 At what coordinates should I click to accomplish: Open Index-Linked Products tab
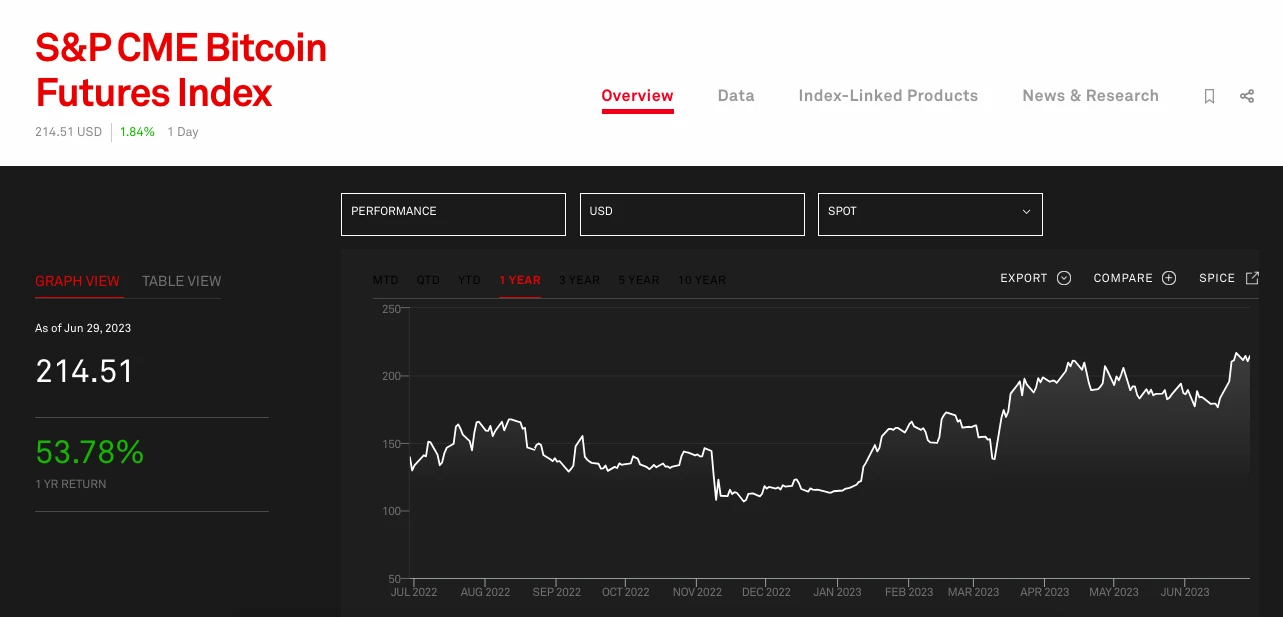[x=888, y=96]
